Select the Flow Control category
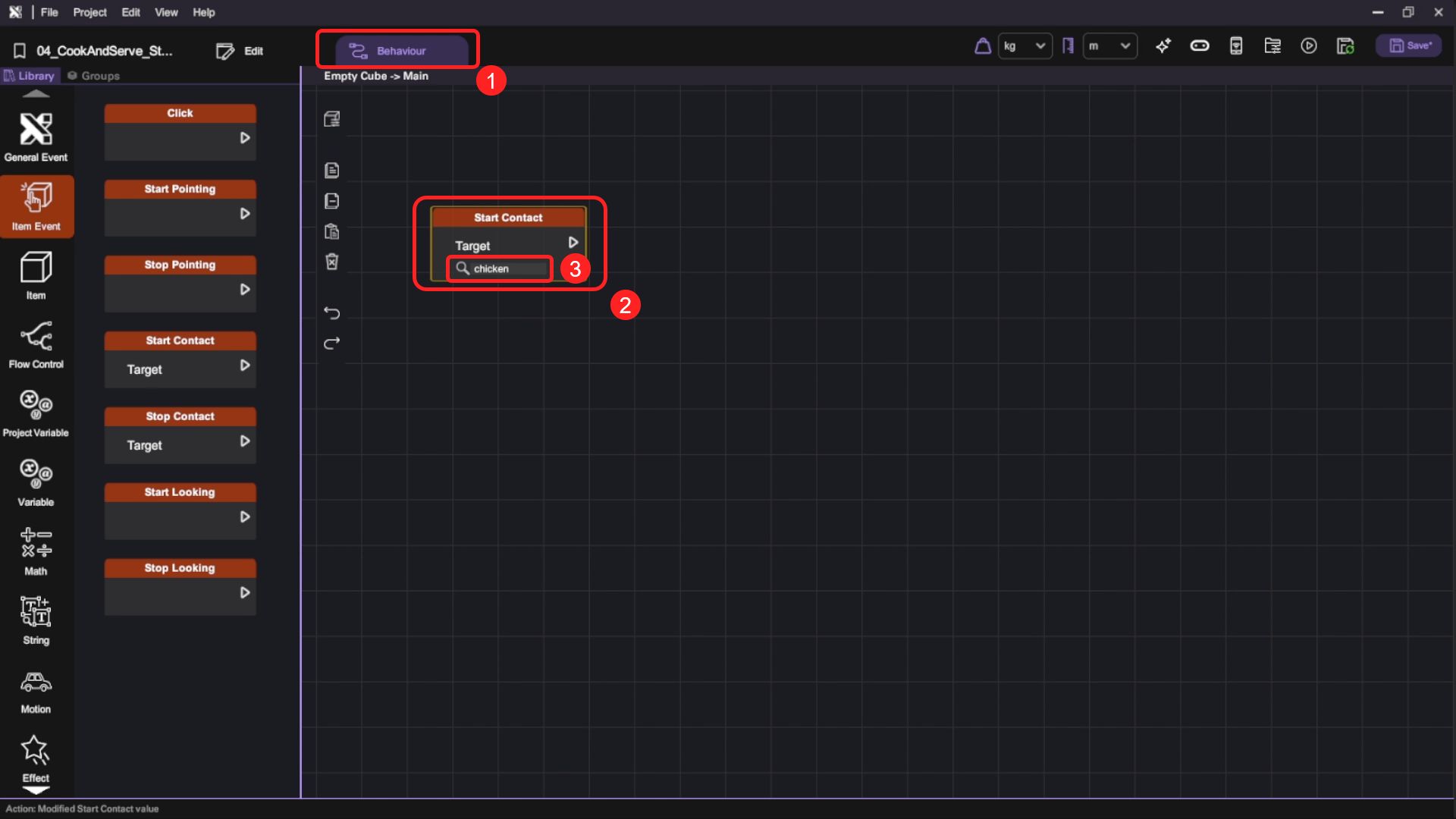The height and width of the screenshot is (819, 1456). point(36,345)
